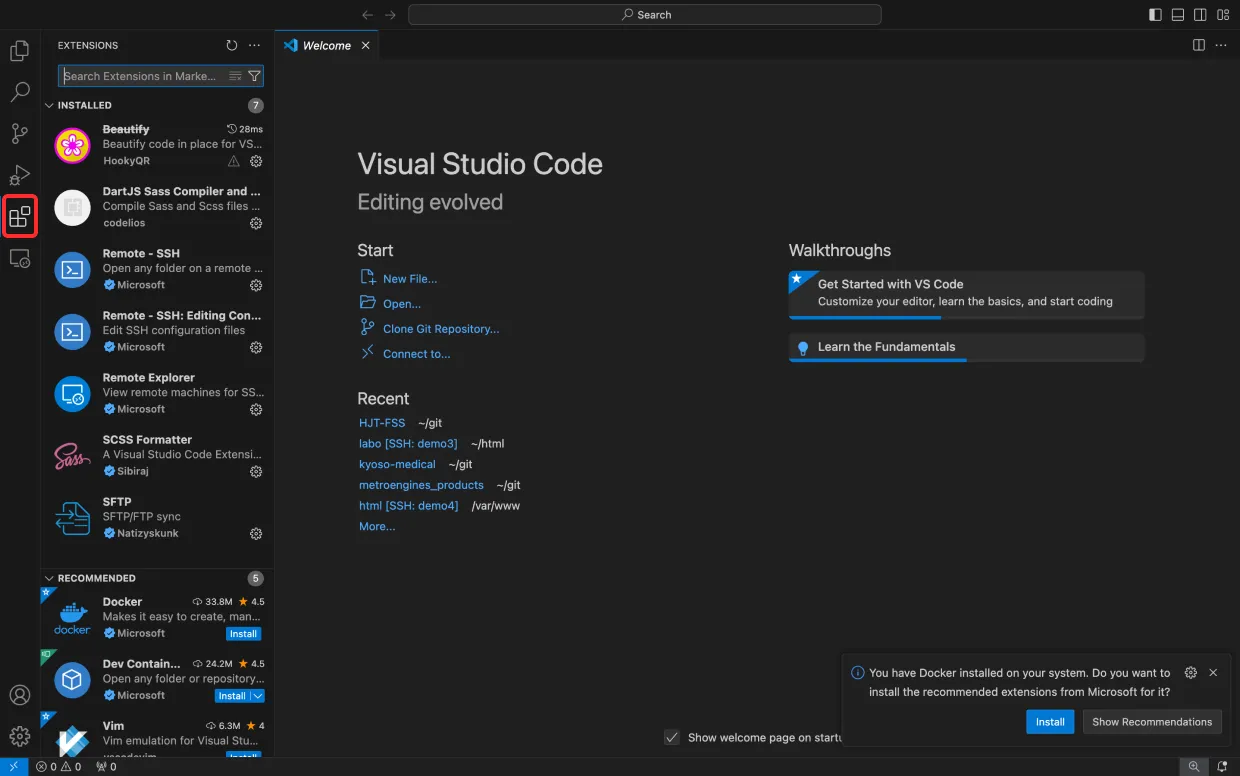Click the forwarded ports status item
Screen dimensions: 1240x776
coord(106,767)
